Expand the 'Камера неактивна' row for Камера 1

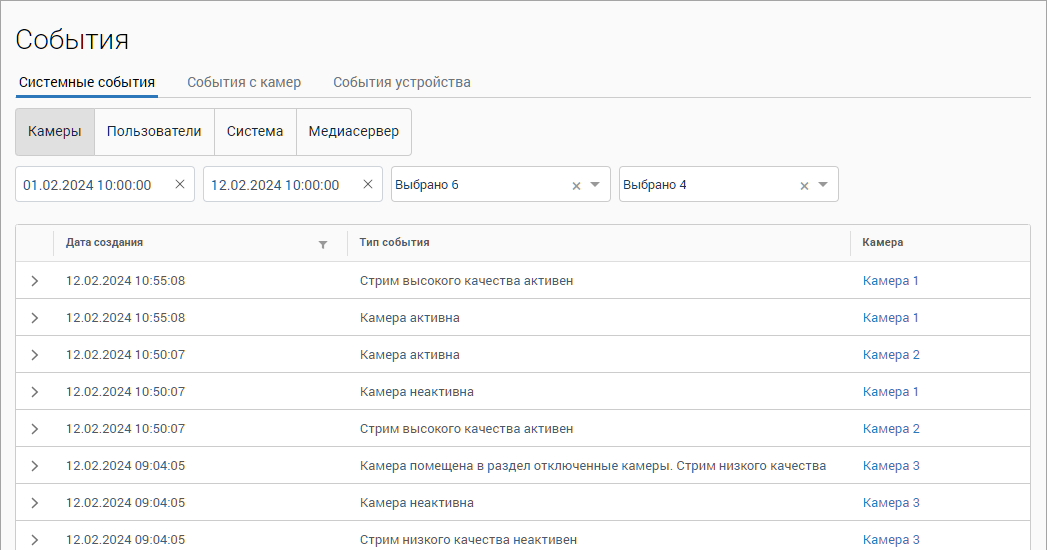tap(35, 392)
